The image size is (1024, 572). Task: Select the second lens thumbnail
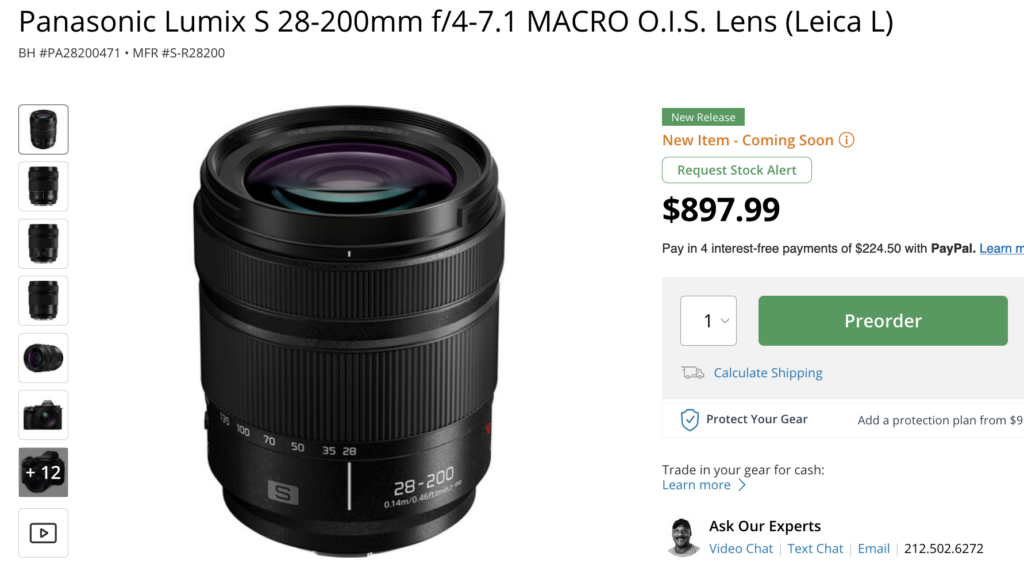point(43,186)
